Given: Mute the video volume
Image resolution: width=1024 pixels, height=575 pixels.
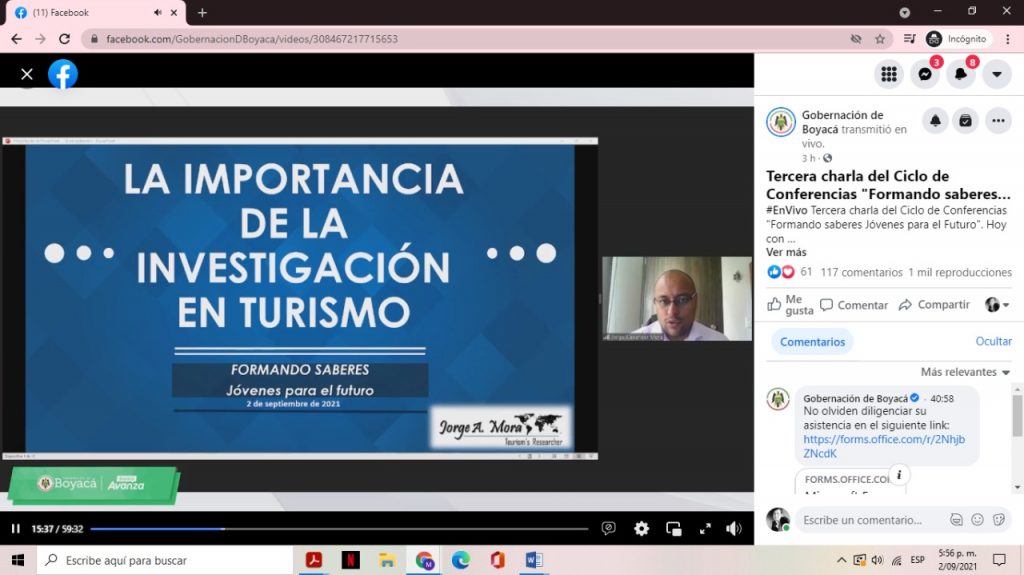Looking at the screenshot, I should (x=734, y=529).
